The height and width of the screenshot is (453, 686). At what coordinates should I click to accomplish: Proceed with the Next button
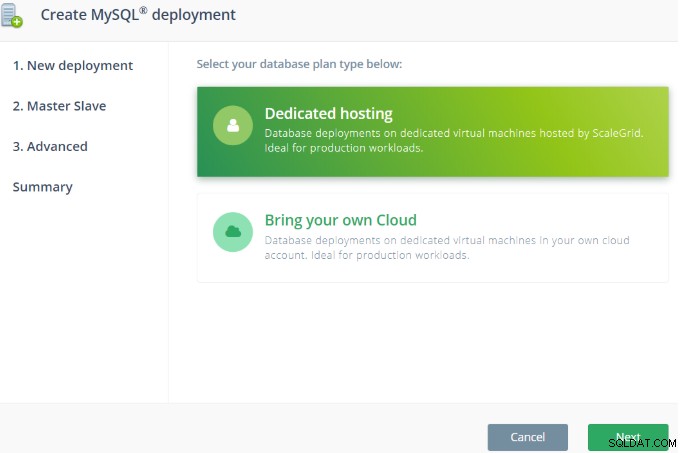click(628, 437)
